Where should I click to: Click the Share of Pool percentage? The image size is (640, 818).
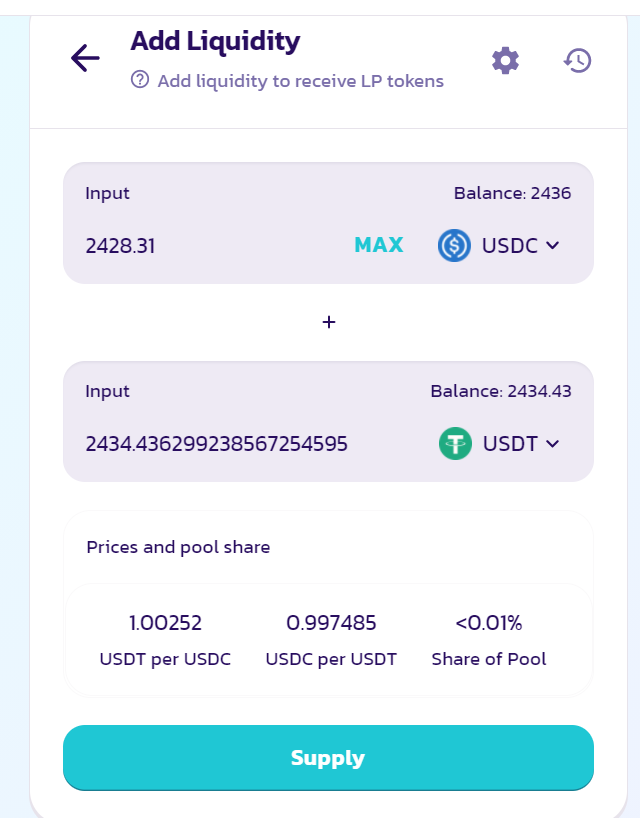489,623
